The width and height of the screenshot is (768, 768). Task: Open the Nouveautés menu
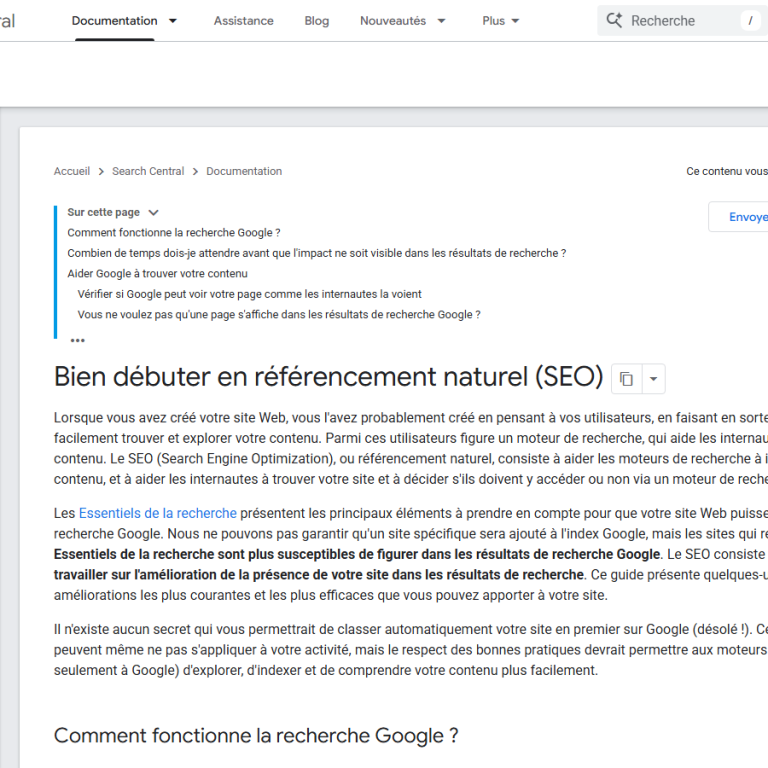(x=393, y=21)
